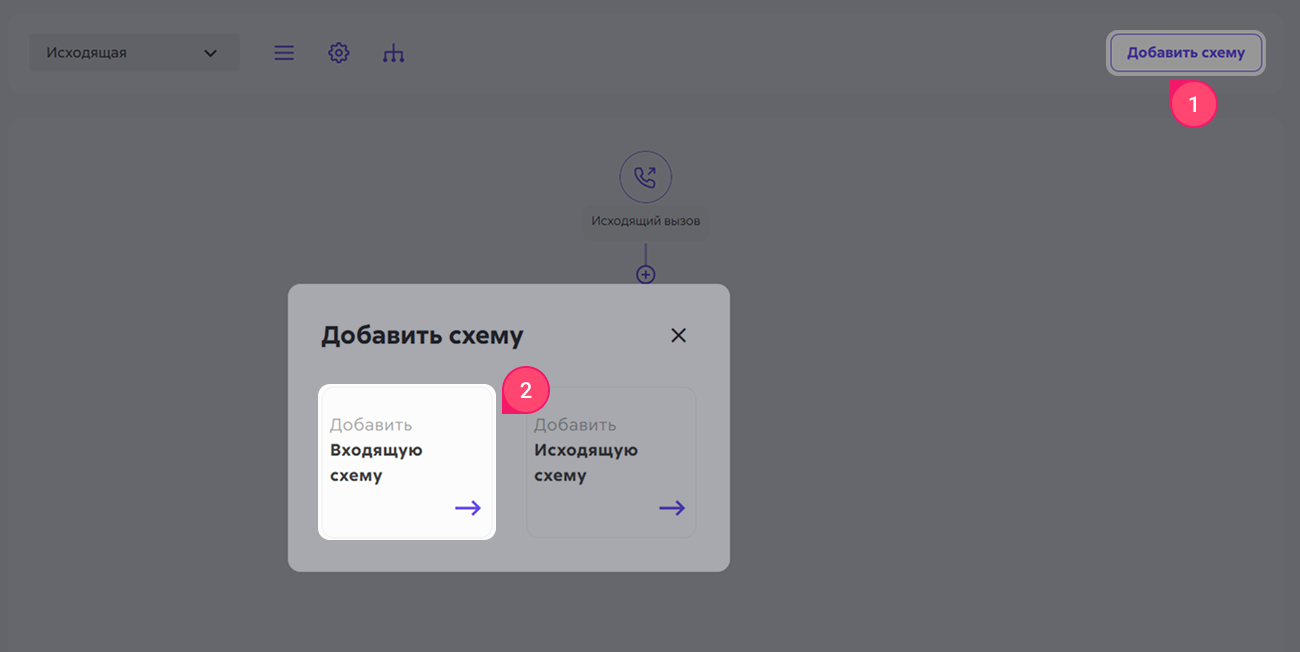Open the settings gear icon

point(339,53)
